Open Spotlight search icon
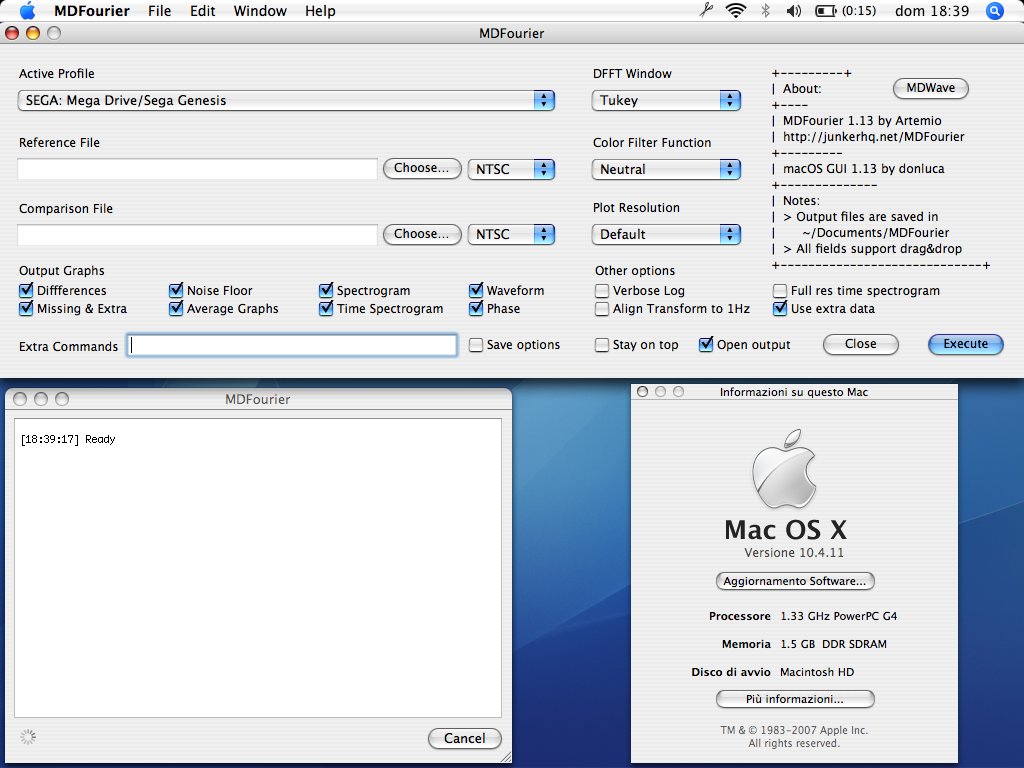 click(995, 10)
